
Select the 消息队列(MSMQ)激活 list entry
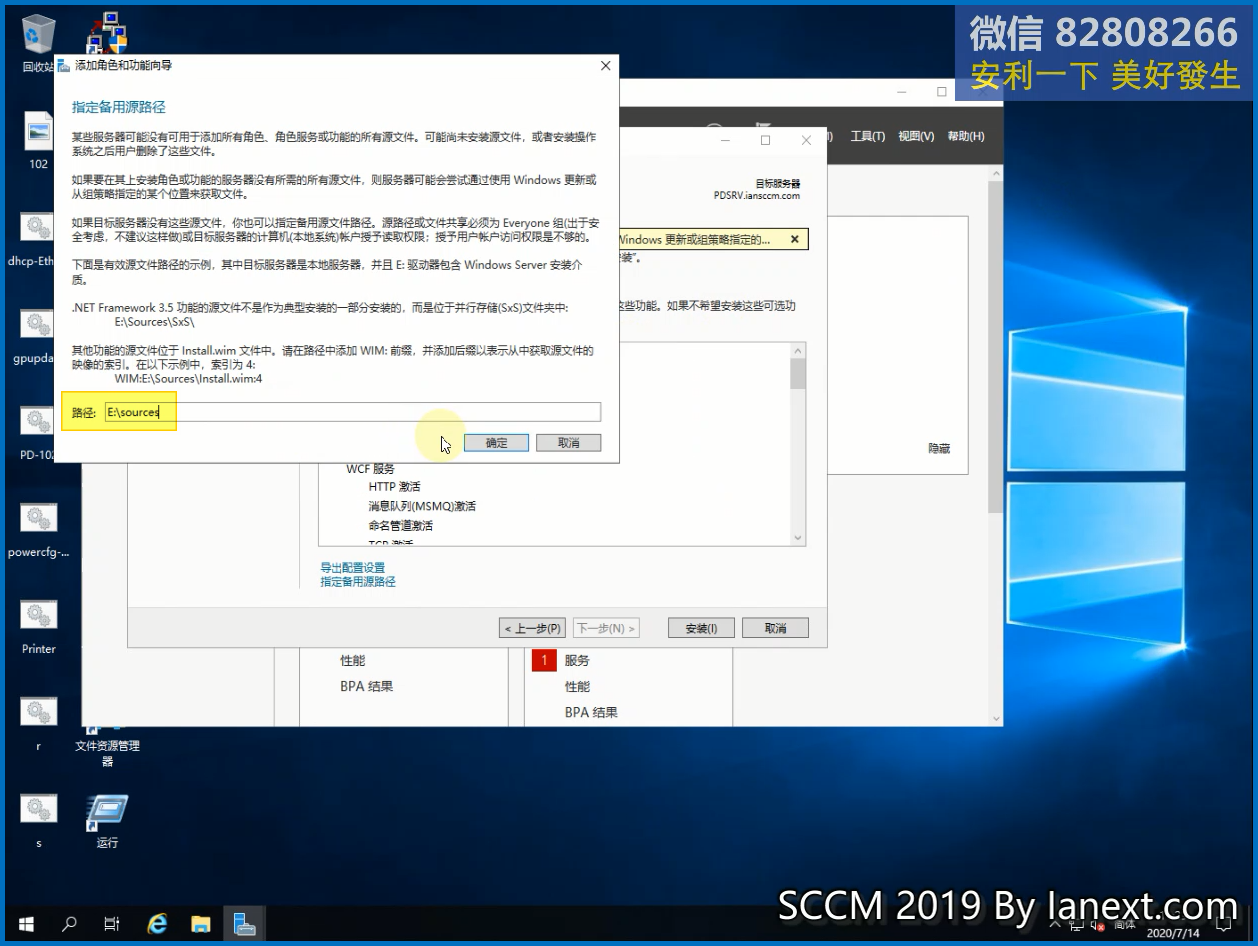(x=422, y=506)
